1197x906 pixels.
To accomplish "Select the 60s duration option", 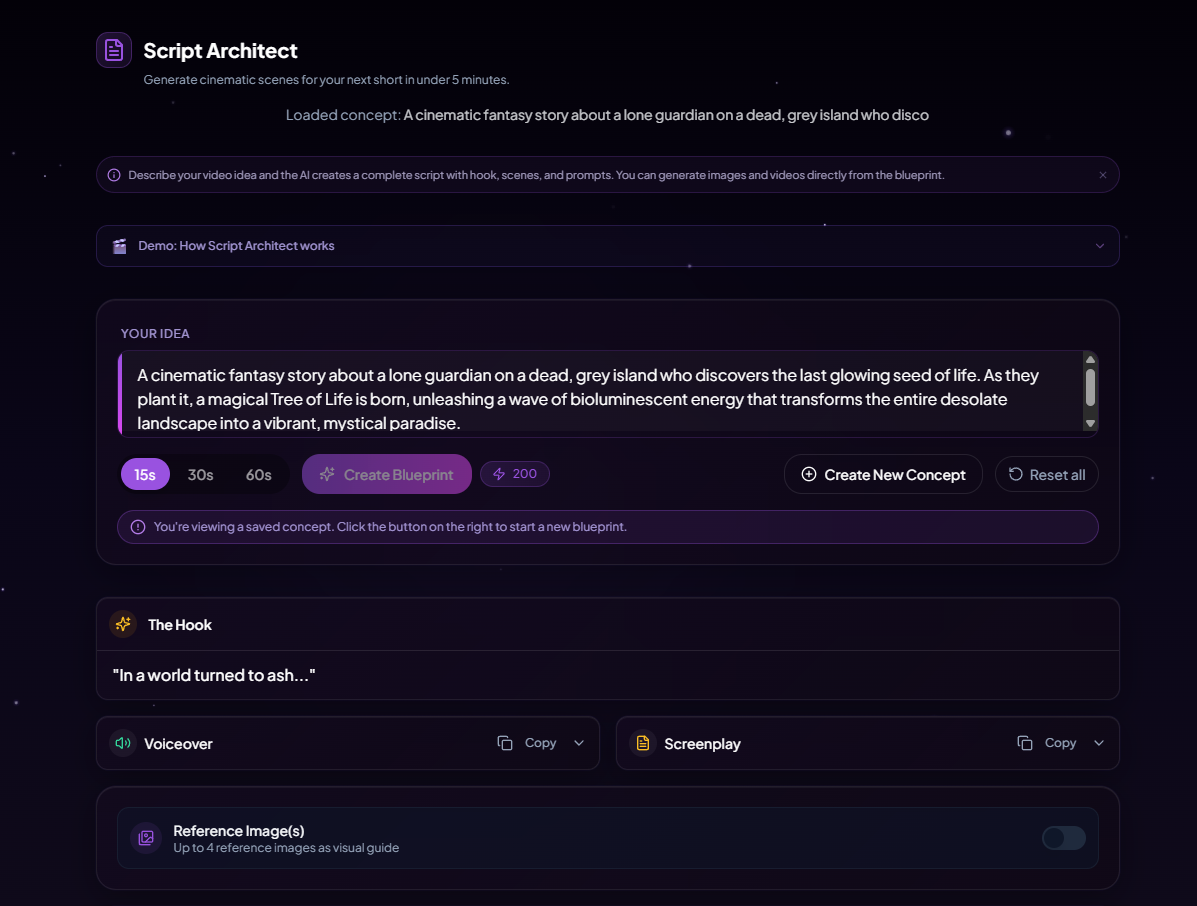I will coord(259,475).
